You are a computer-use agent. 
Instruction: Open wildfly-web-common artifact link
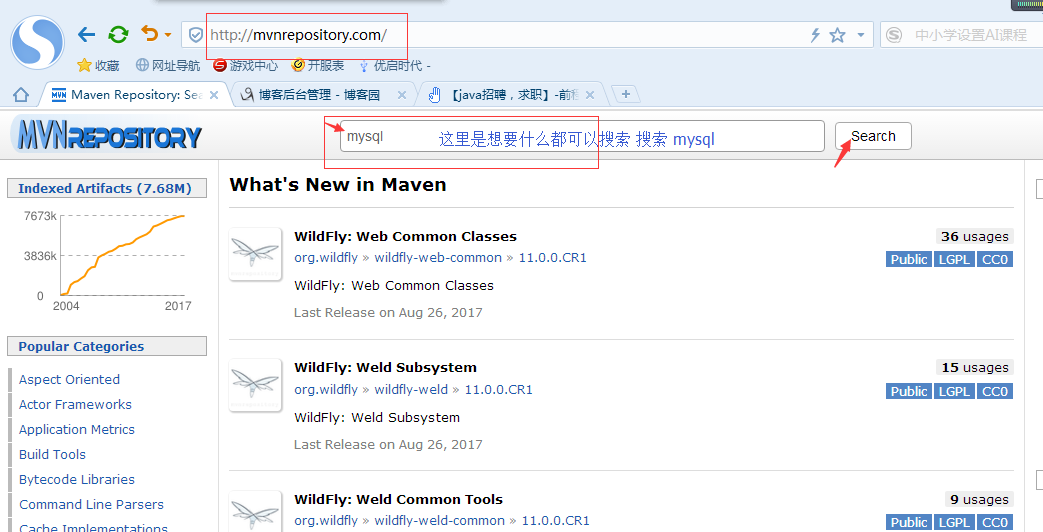point(438,258)
